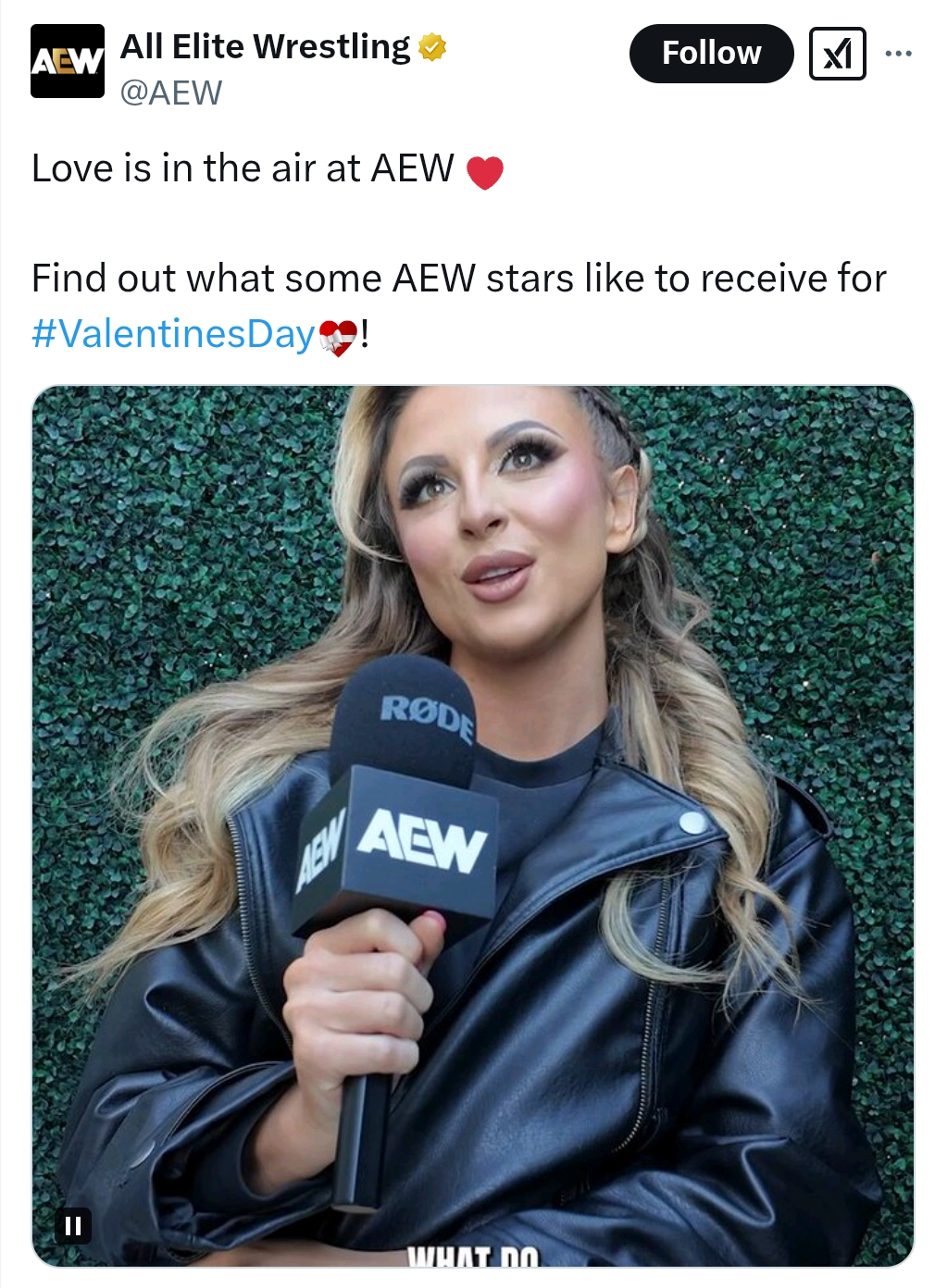Click the "Find out what some AEW stars" line
The width and height of the screenshot is (935, 1288).
tap(459, 279)
